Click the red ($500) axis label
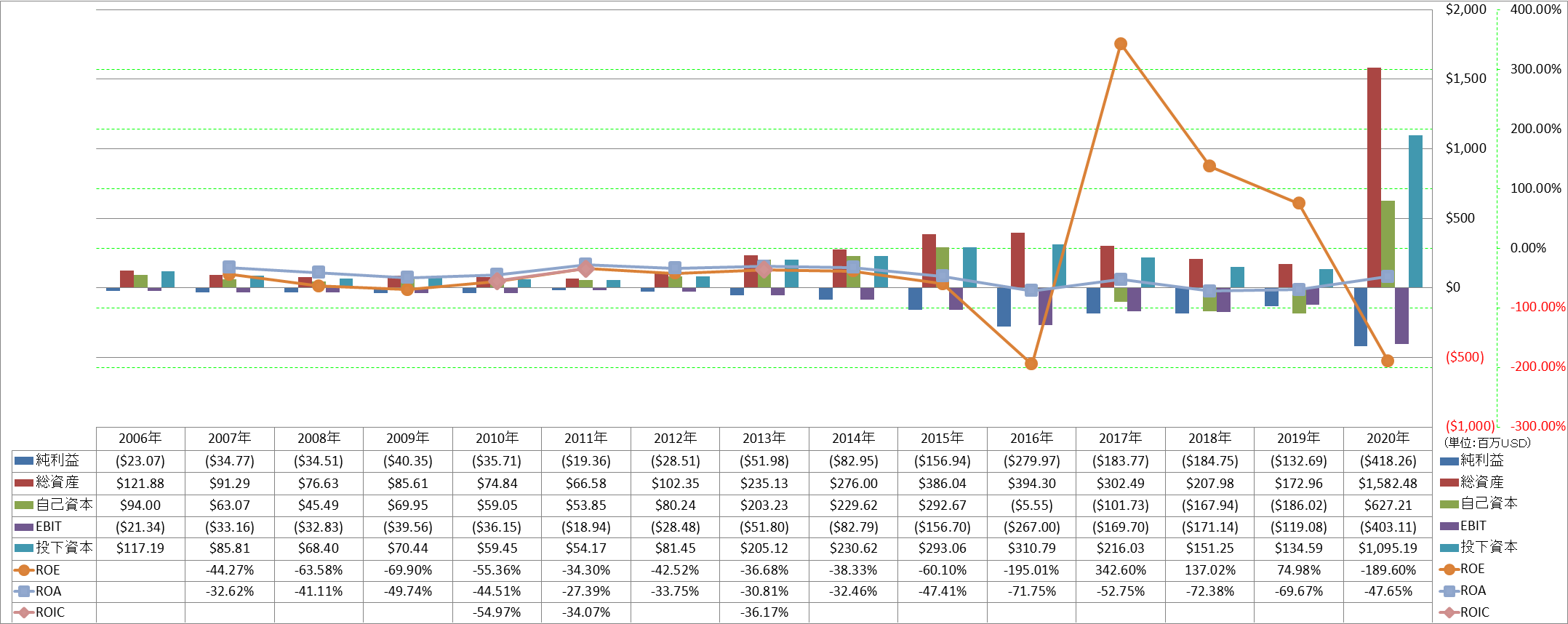The image size is (1568, 624). click(1465, 357)
